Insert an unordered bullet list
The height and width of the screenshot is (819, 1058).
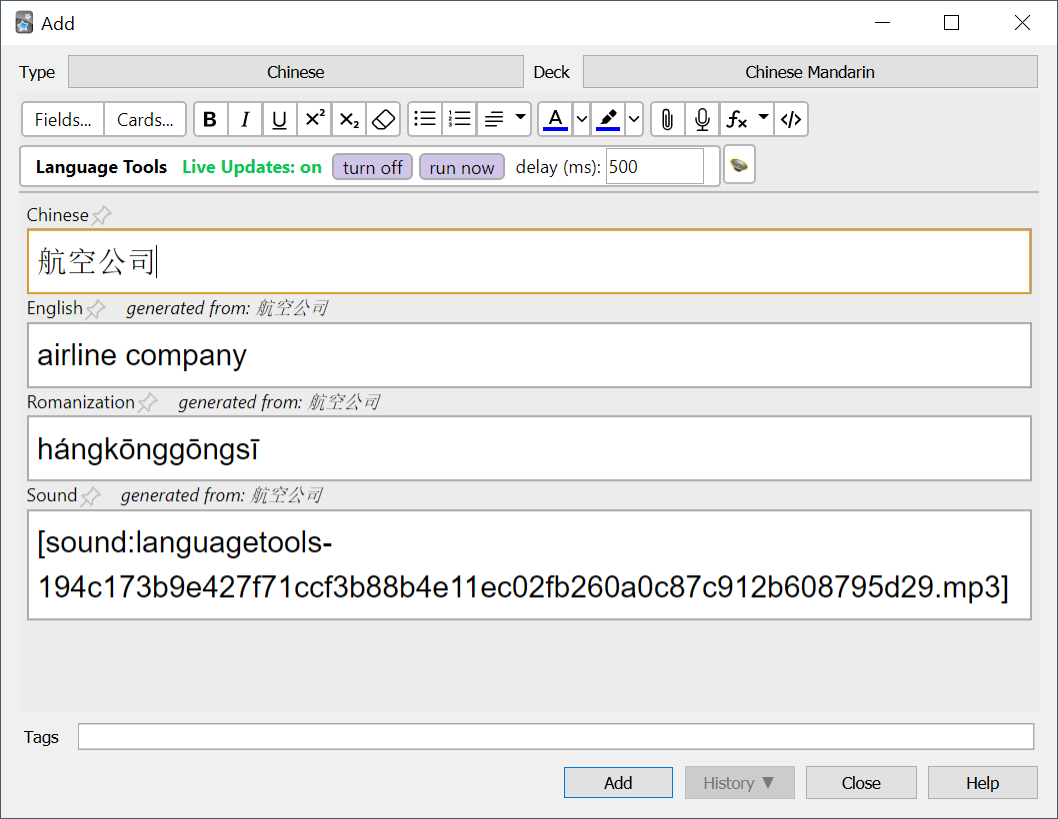pyautogui.click(x=425, y=119)
